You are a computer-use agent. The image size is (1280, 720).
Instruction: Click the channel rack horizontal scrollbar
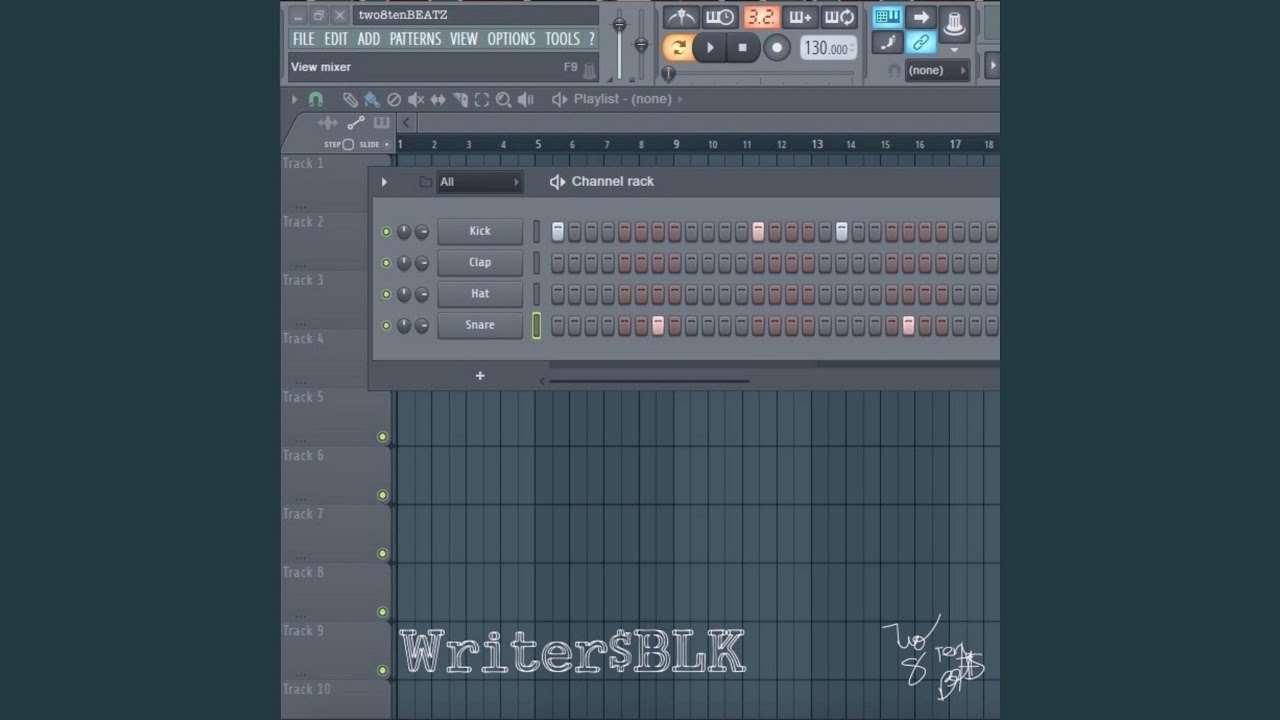coord(648,381)
